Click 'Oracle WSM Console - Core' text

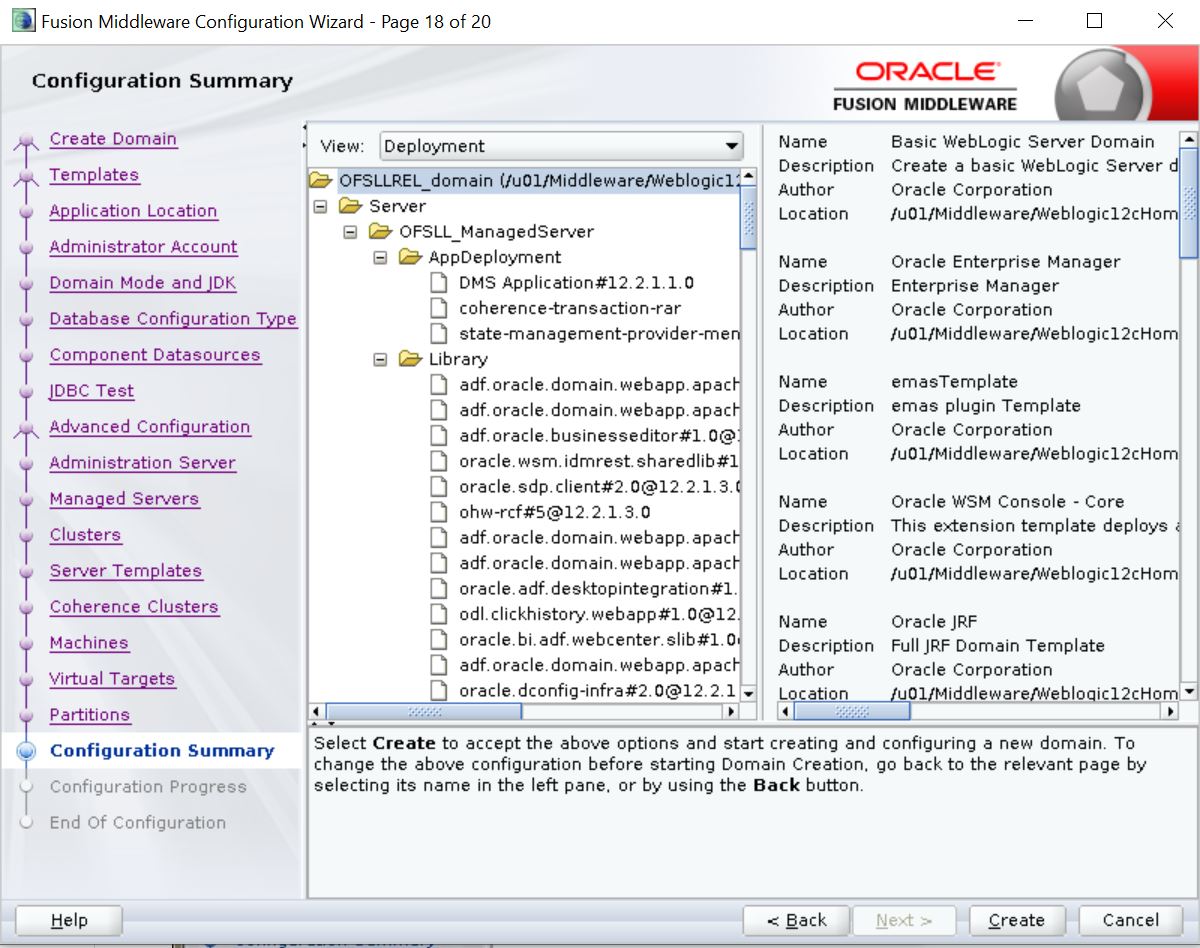click(1007, 502)
